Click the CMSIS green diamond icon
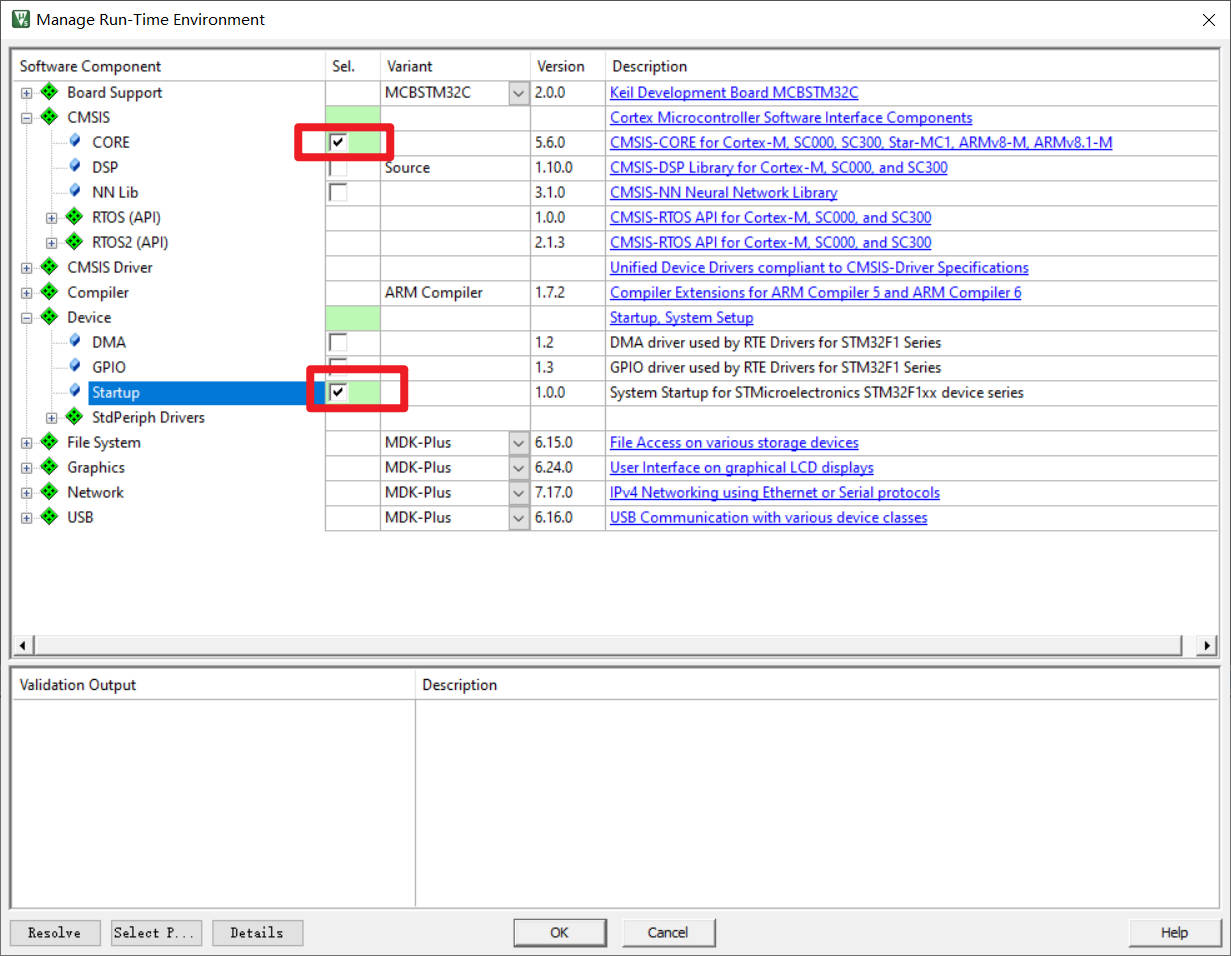This screenshot has width=1231, height=956. point(49,117)
